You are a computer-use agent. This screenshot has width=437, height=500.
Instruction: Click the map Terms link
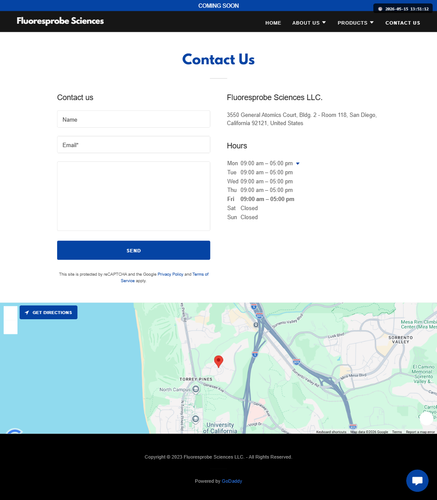397,432
